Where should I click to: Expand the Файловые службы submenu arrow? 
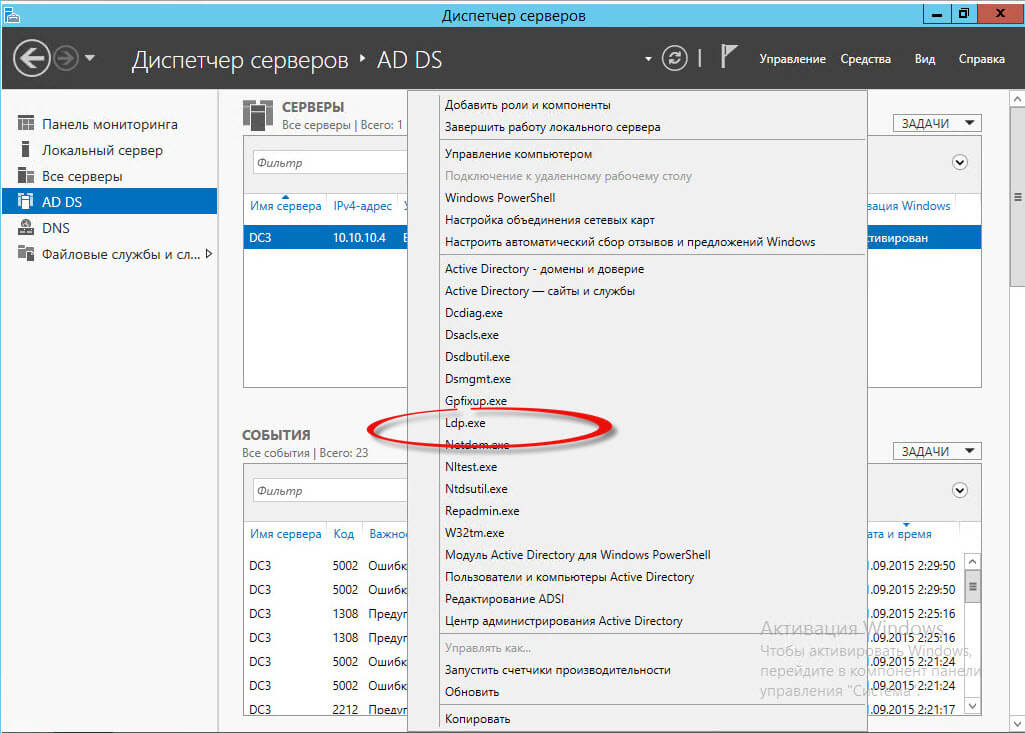[x=209, y=254]
